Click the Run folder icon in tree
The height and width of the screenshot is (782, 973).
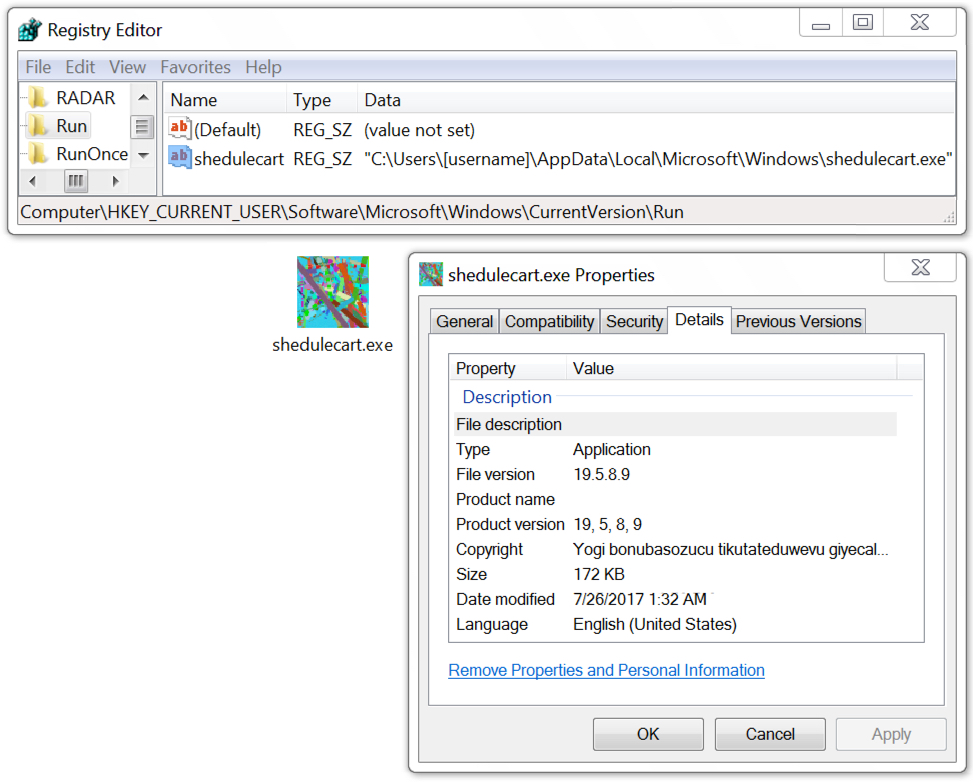[x=38, y=125]
